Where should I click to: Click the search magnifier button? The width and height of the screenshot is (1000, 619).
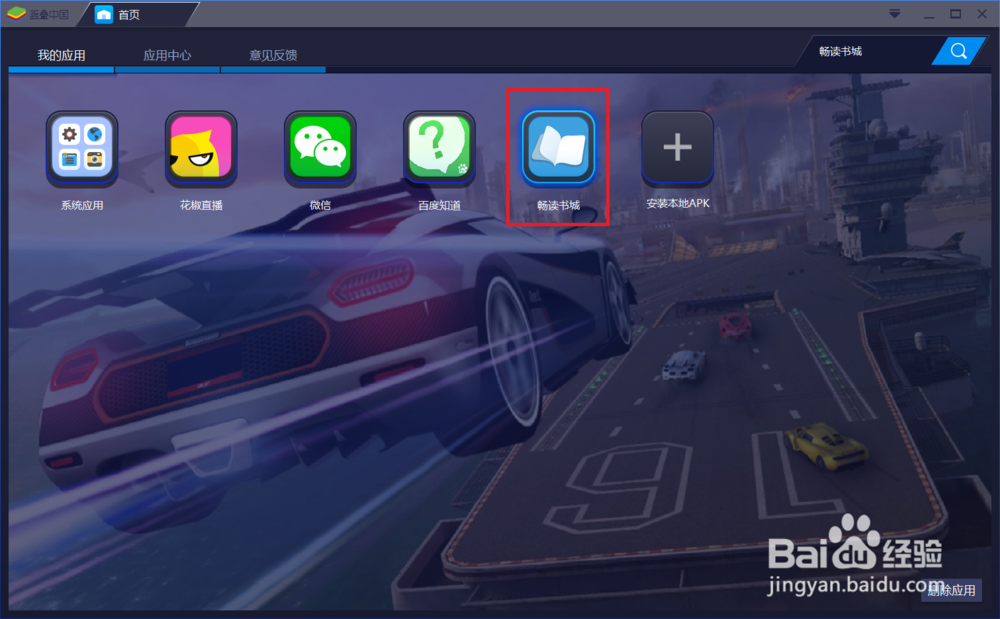coord(959,51)
